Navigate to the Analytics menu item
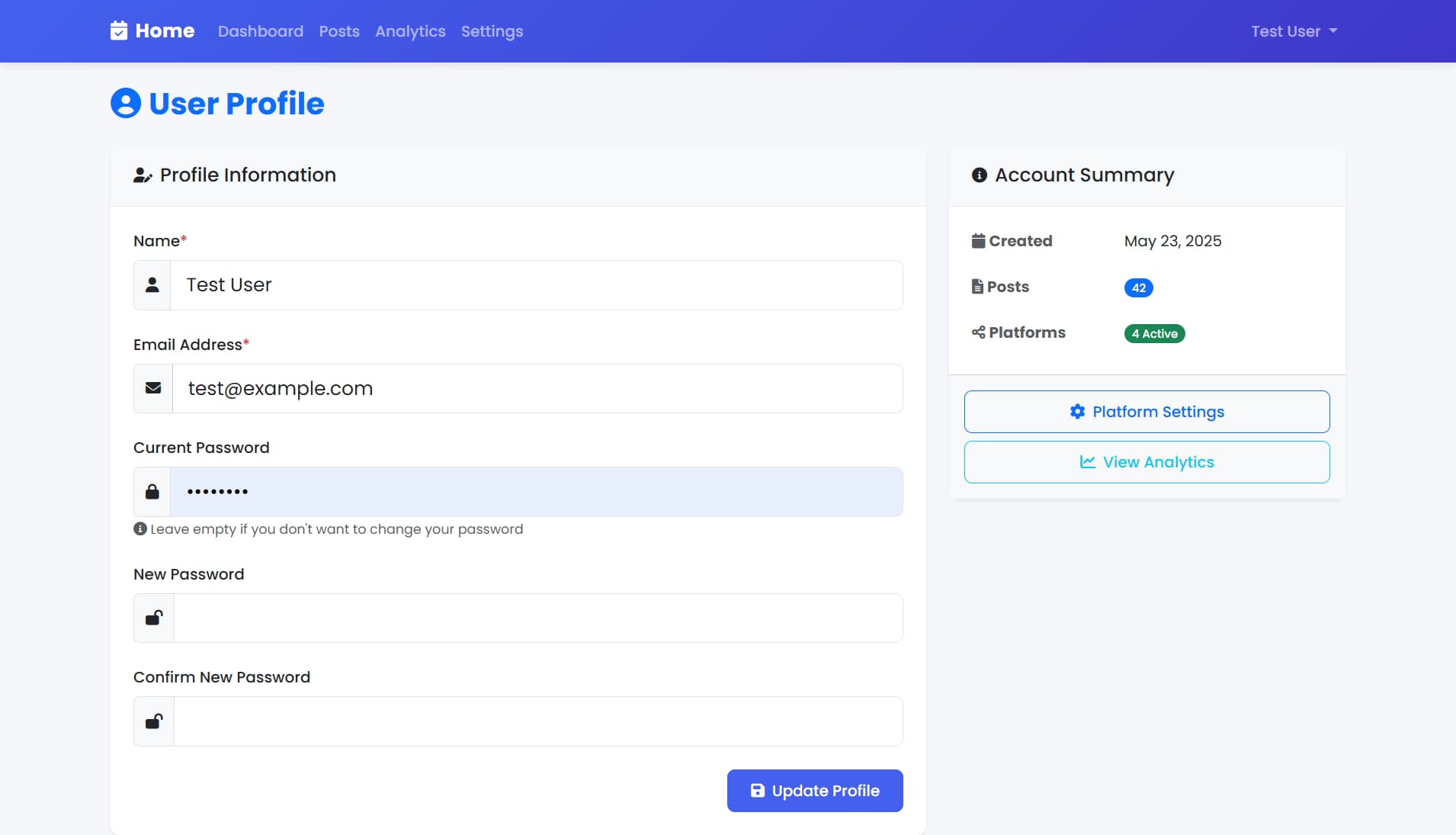The image size is (1456, 835). 410,31
